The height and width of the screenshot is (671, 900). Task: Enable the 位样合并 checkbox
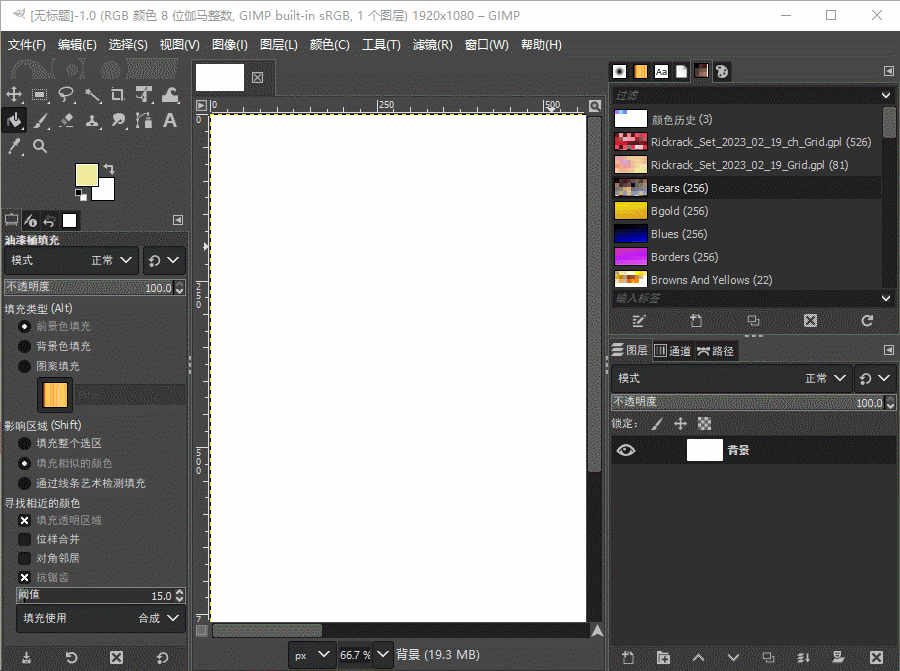(25, 539)
